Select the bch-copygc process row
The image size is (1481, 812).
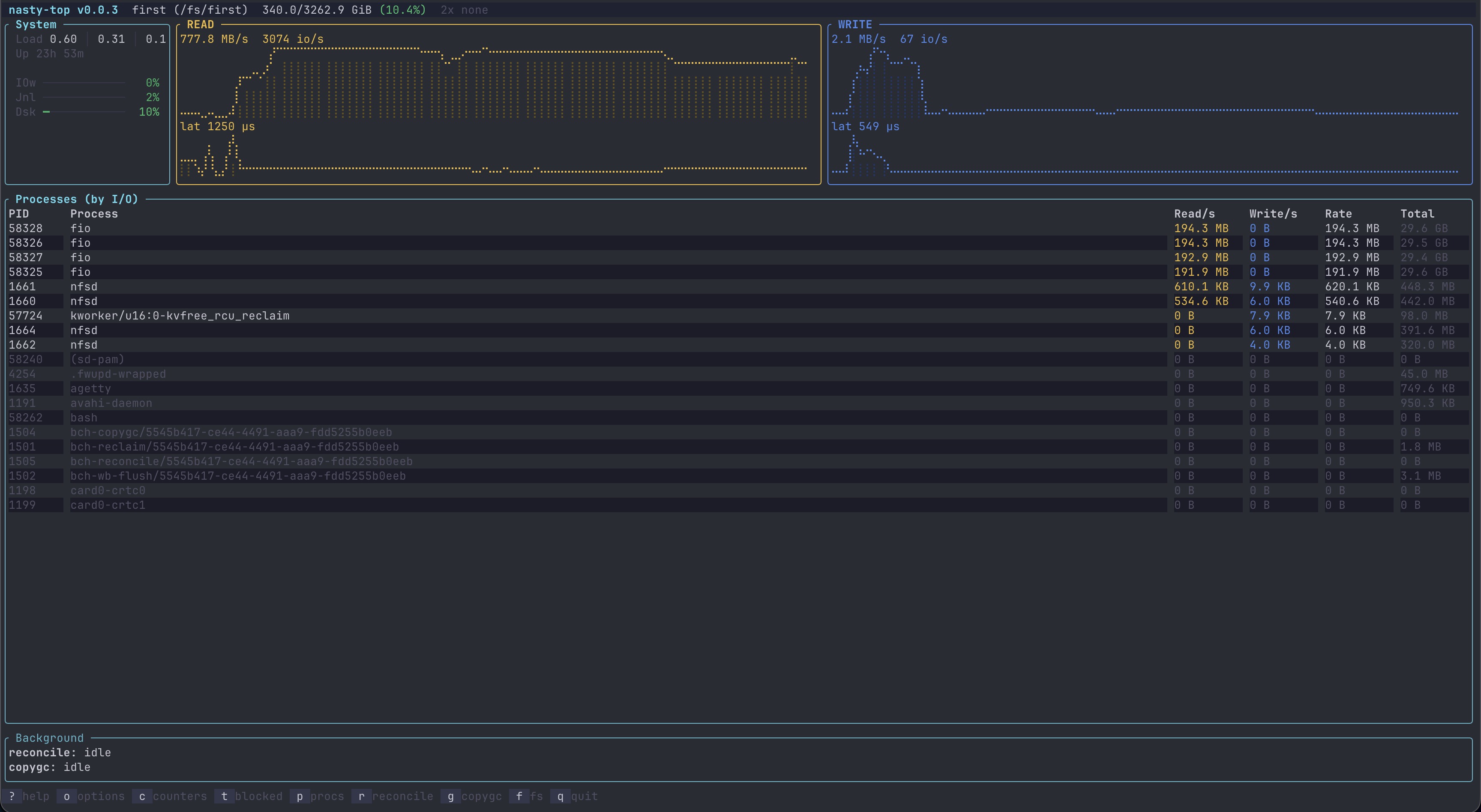[738, 432]
